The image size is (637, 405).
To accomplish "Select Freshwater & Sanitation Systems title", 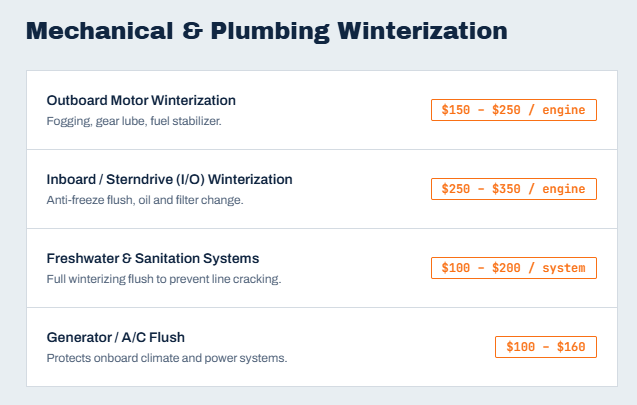I will tap(153, 258).
